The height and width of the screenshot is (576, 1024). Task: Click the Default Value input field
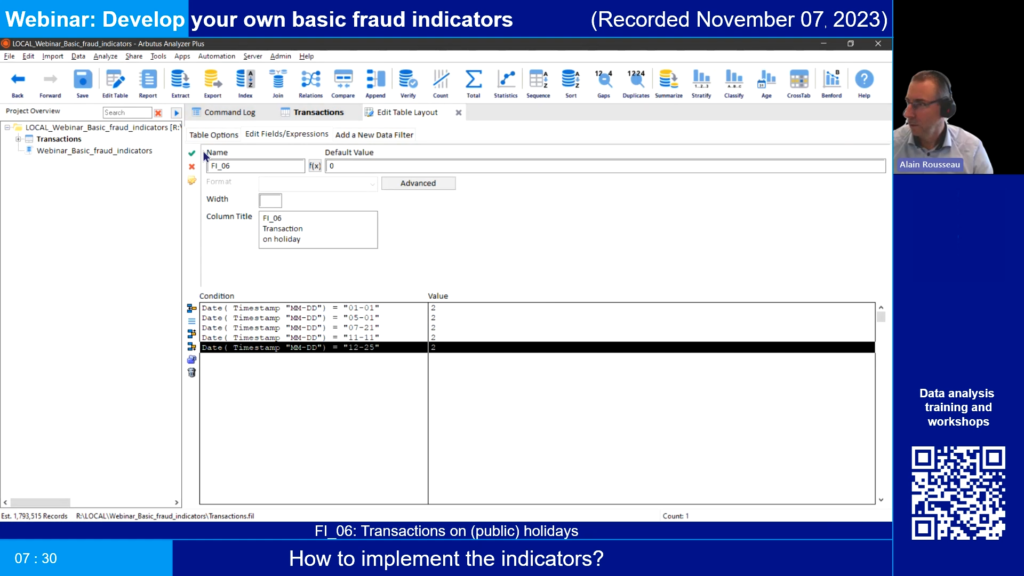tap(605, 166)
